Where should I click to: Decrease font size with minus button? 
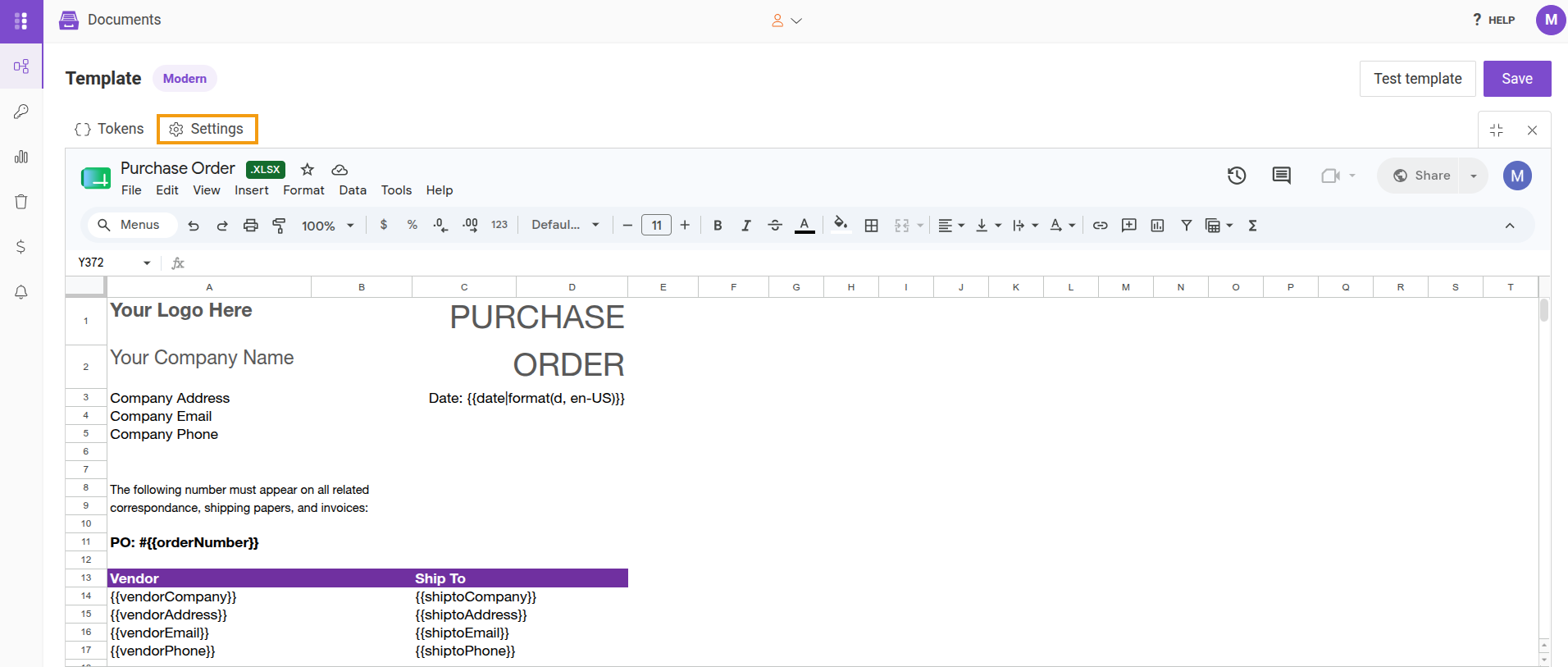[627, 226]
